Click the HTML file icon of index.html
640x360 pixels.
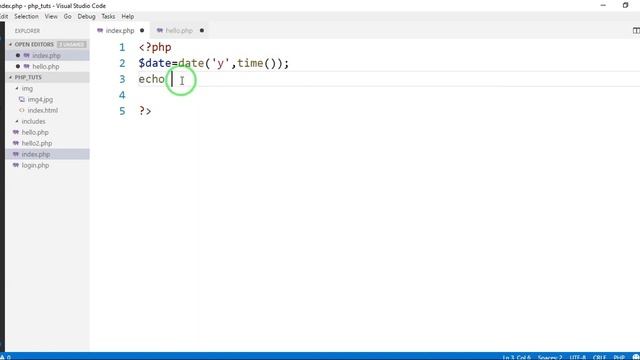coord(22,111)
